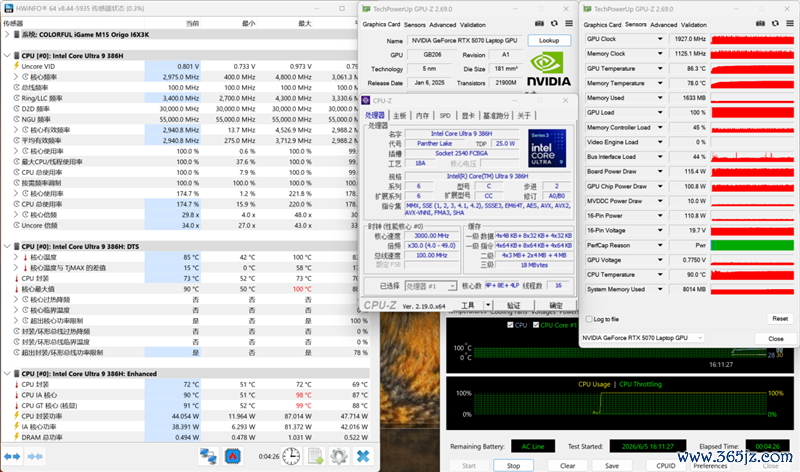Click 验证 button in CPU-Z
Screen dimensions: 800x472
(513, 305)
